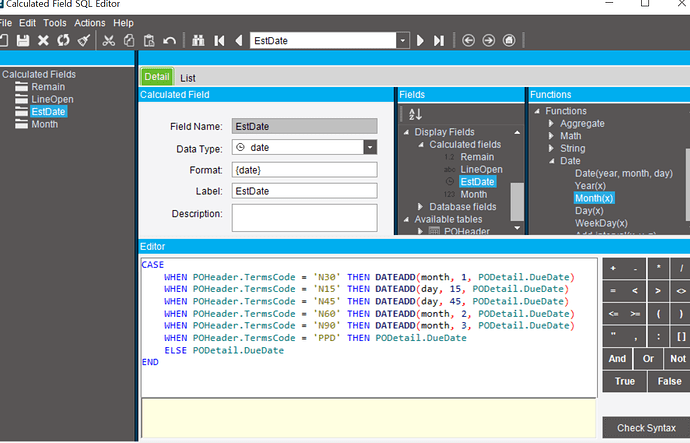This screenshot has width=690, height=443.
Task: Click the Refresh toolbar icon
Action: [63, 41]
